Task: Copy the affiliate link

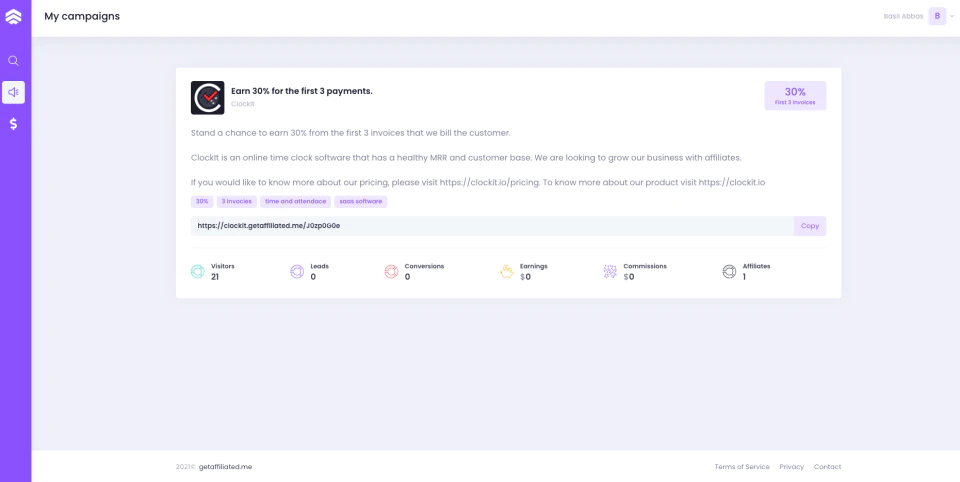Action: tap(810, 226)
